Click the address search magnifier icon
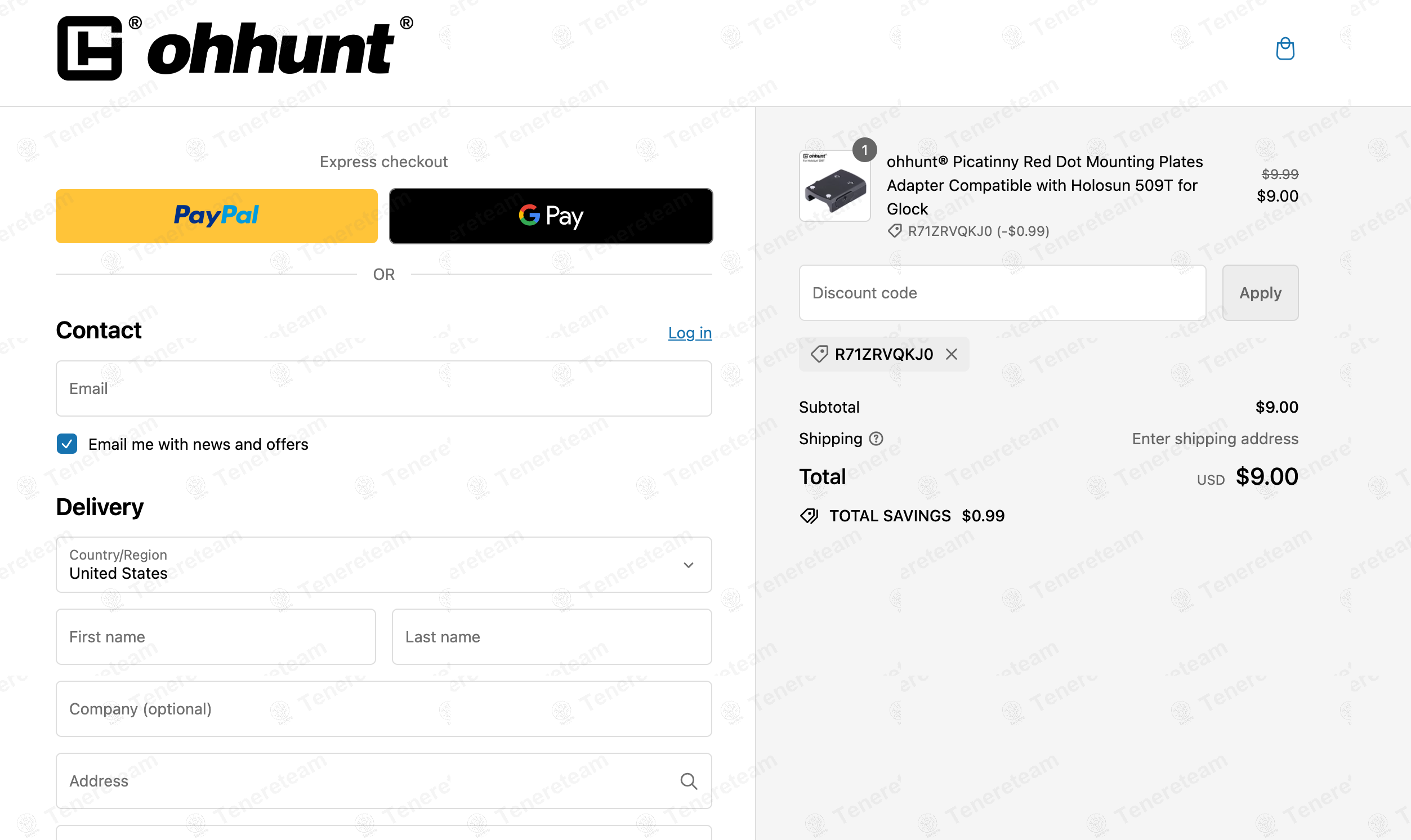Image resolution: width=1411 pixels, height=840 pixels. point(688,781)
